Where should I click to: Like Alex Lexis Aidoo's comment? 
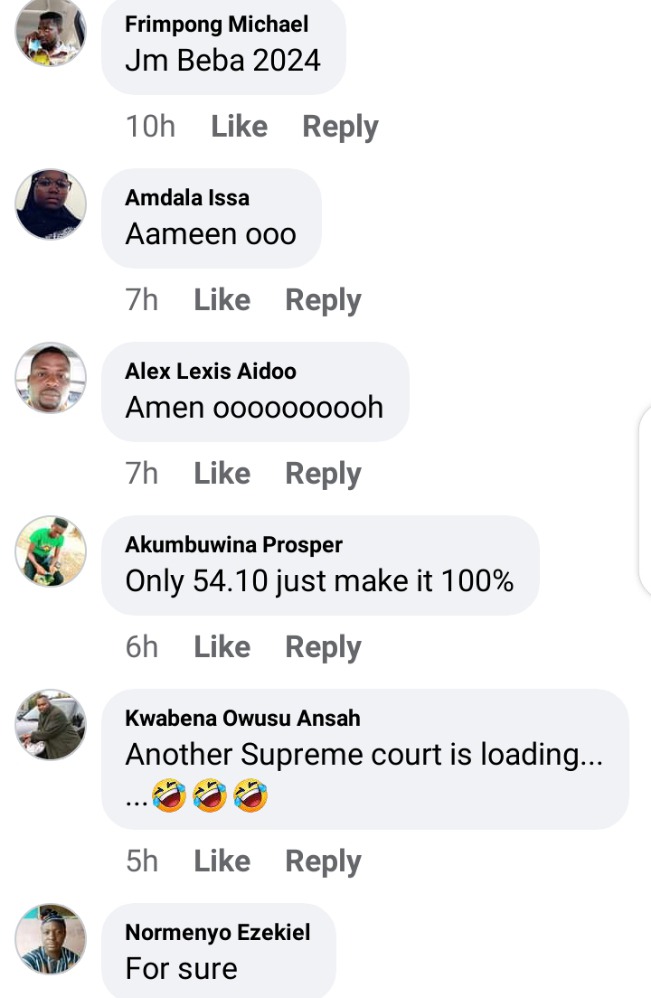point(222,474)
